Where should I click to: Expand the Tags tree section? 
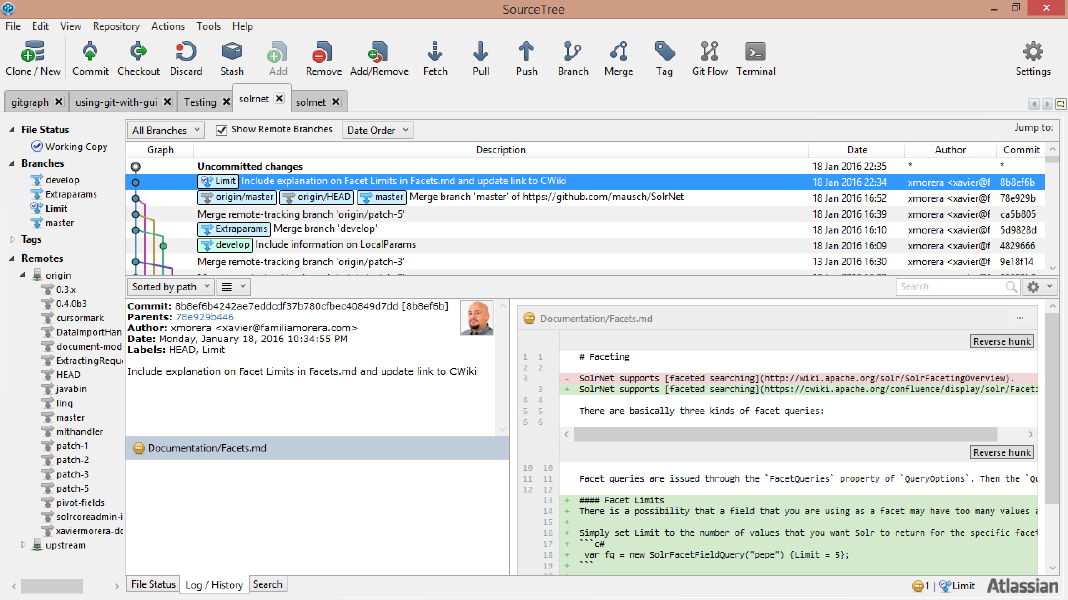[12, 239]
